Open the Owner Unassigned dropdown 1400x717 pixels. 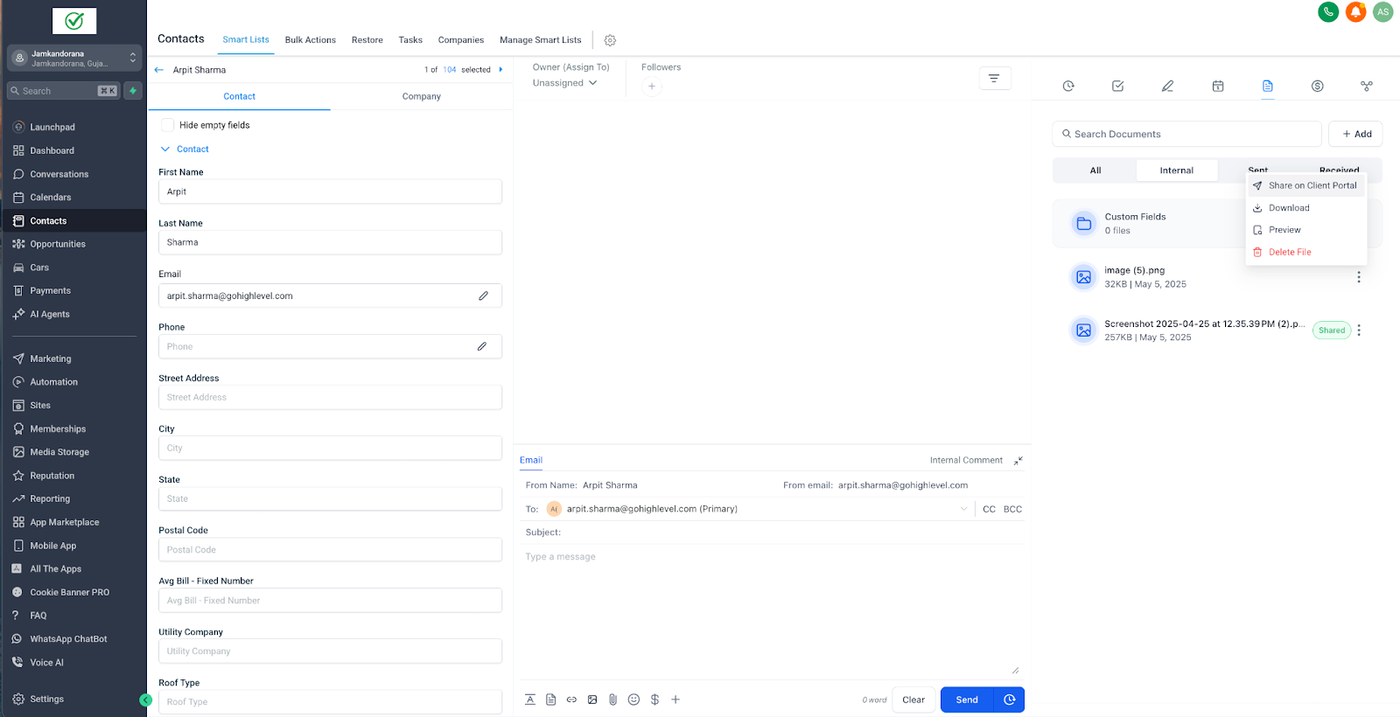point(565,83)
